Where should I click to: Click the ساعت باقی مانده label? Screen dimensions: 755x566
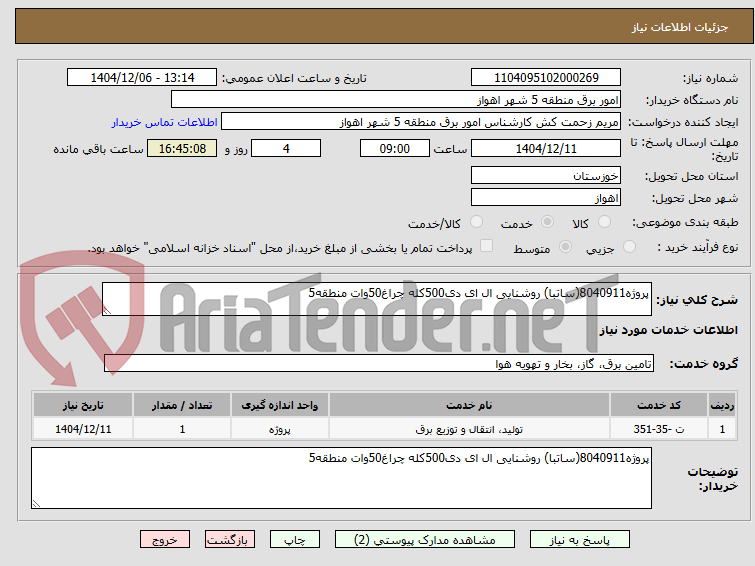click(98, 149)
